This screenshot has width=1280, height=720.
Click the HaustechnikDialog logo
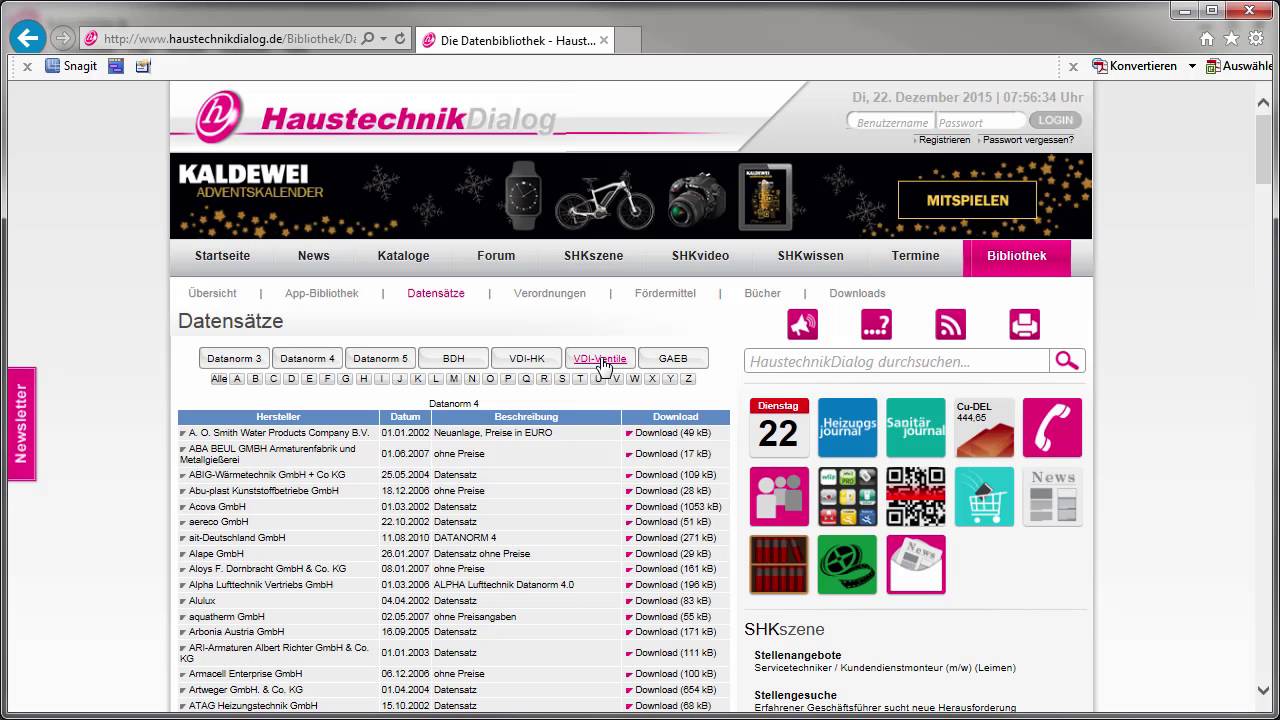coord(375,117)
